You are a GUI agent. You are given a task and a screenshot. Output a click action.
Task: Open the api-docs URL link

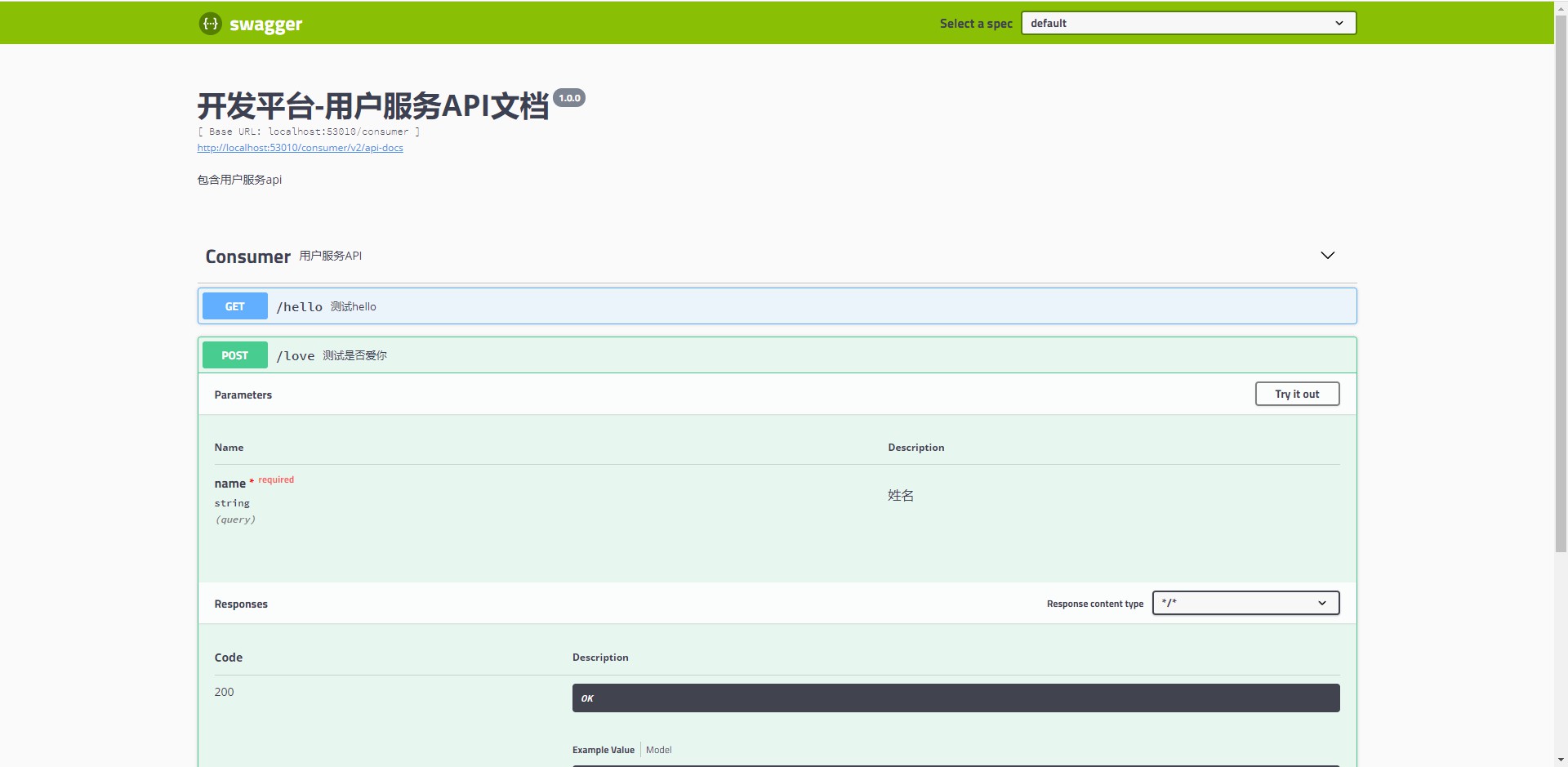point(300,148)
